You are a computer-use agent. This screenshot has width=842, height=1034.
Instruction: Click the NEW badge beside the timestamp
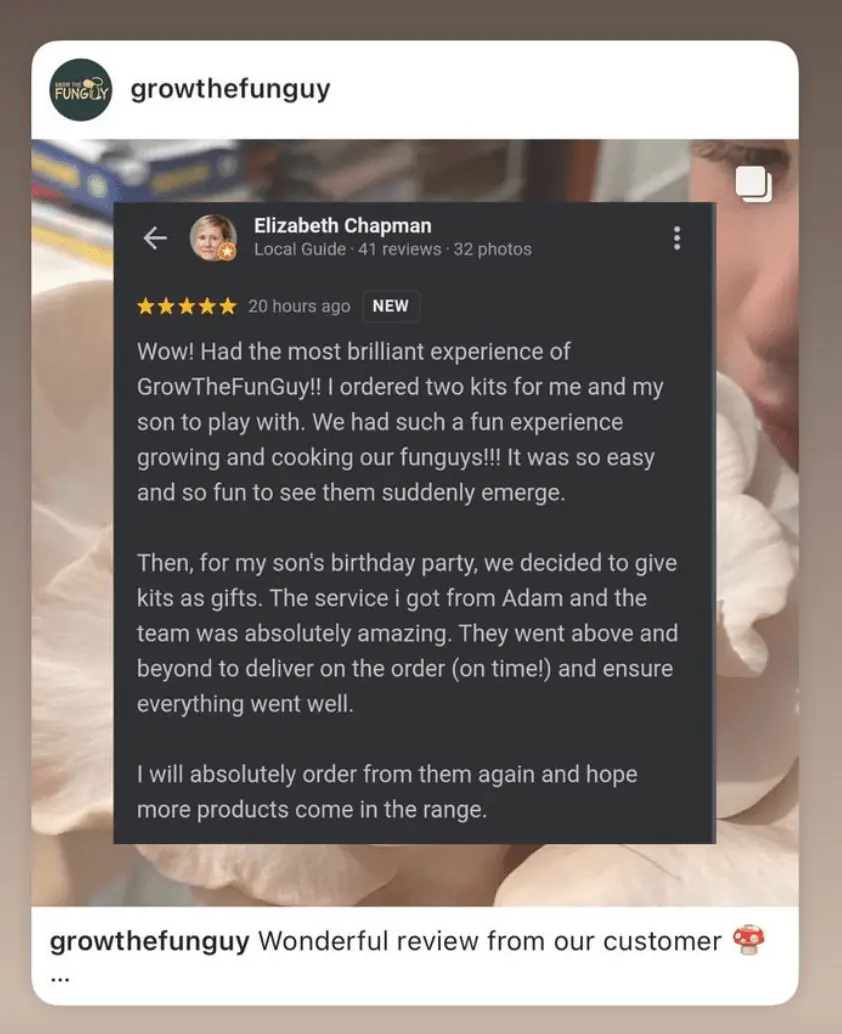(x=390, y=306)
